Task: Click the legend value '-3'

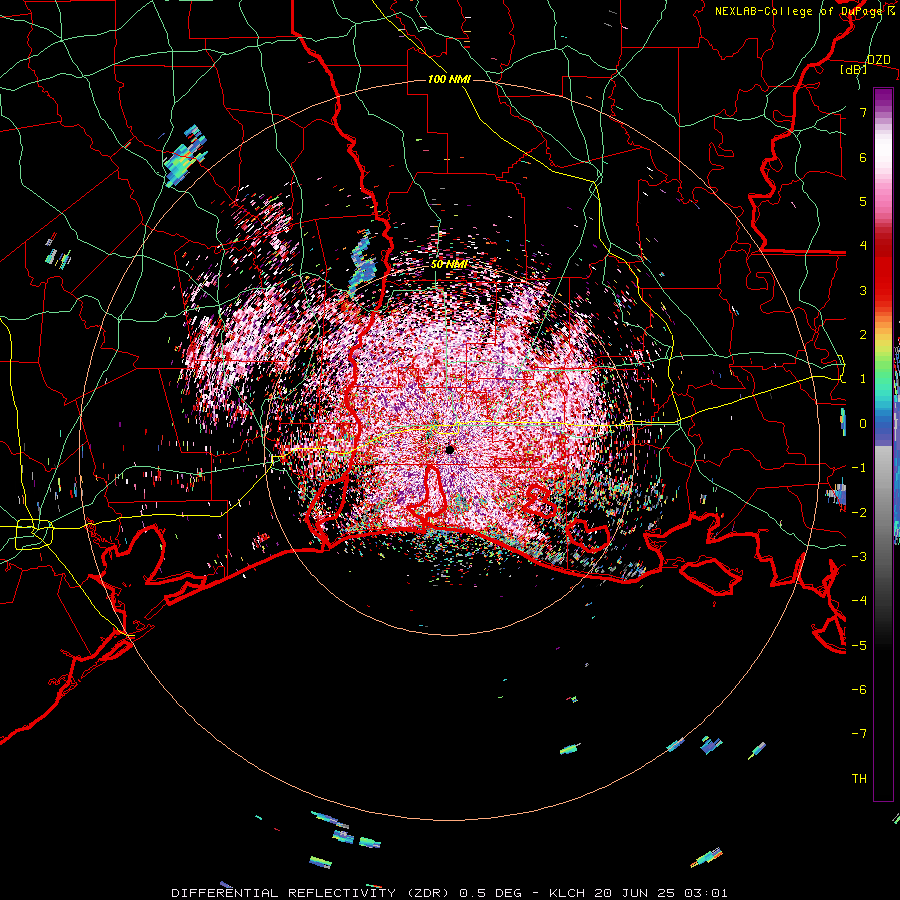Action: (859, 557)
